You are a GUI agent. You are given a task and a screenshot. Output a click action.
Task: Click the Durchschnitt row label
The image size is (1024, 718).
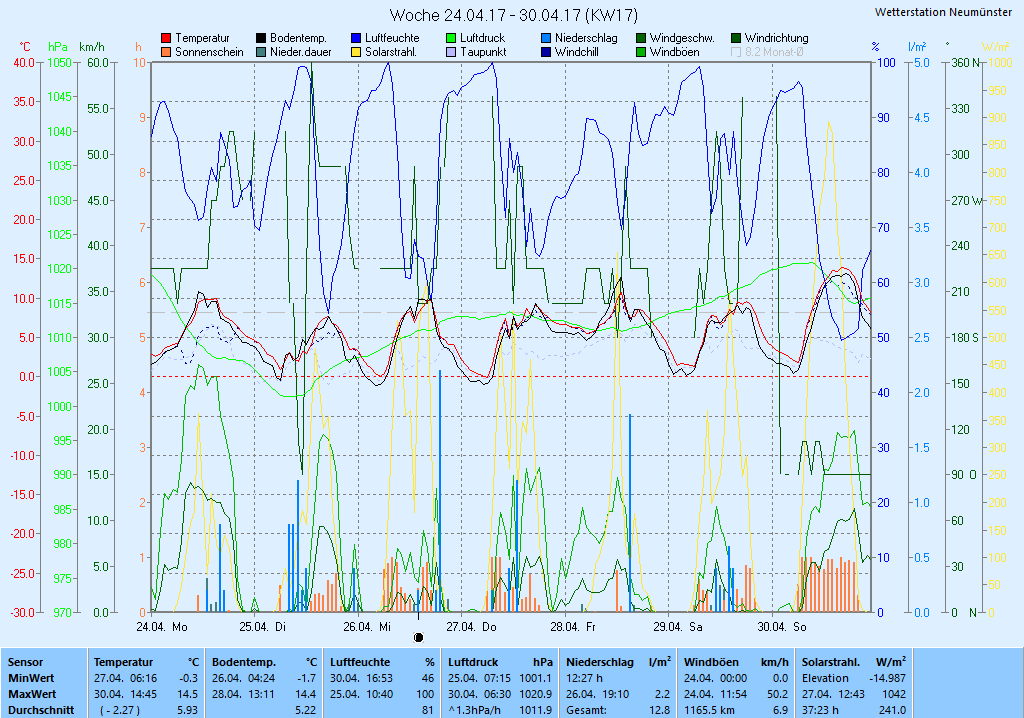pos(41,710)
